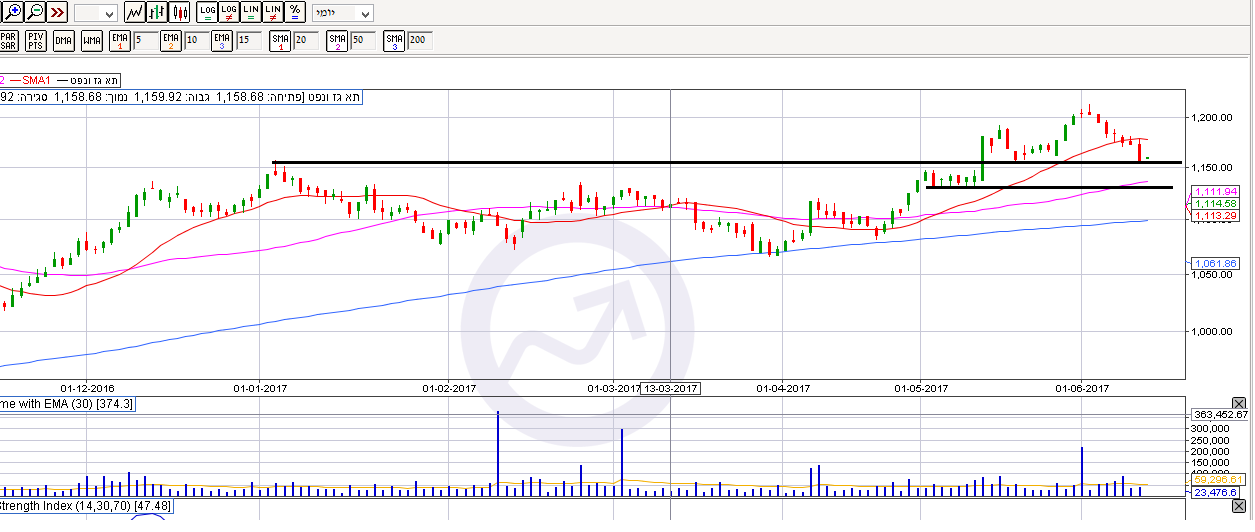Viewport: 1255px width, 532px height.
Task: Edit EMA 2 period field showing 10
Action: [195, 39]
